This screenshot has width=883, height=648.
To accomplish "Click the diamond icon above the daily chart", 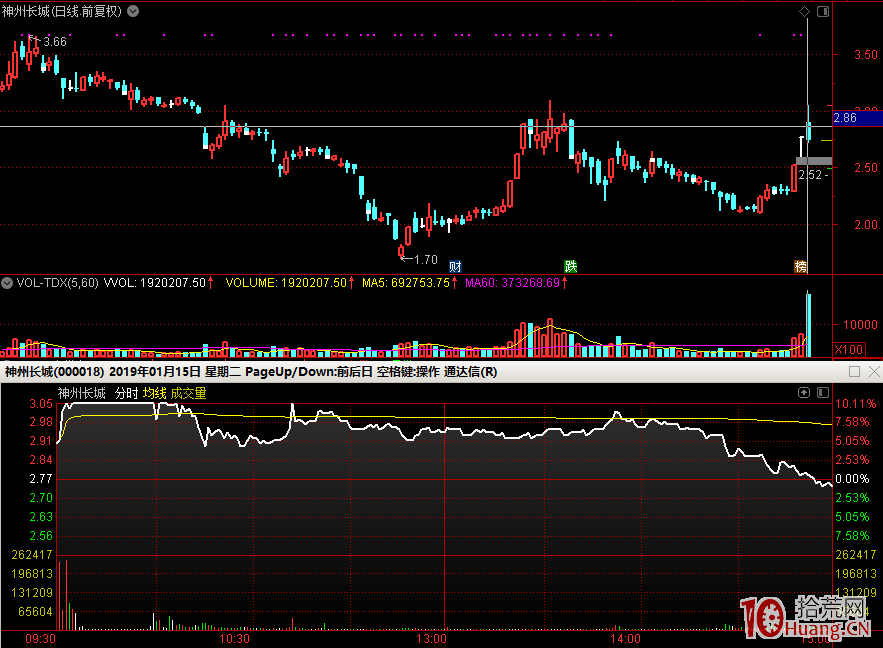I will tap(805, 11).
